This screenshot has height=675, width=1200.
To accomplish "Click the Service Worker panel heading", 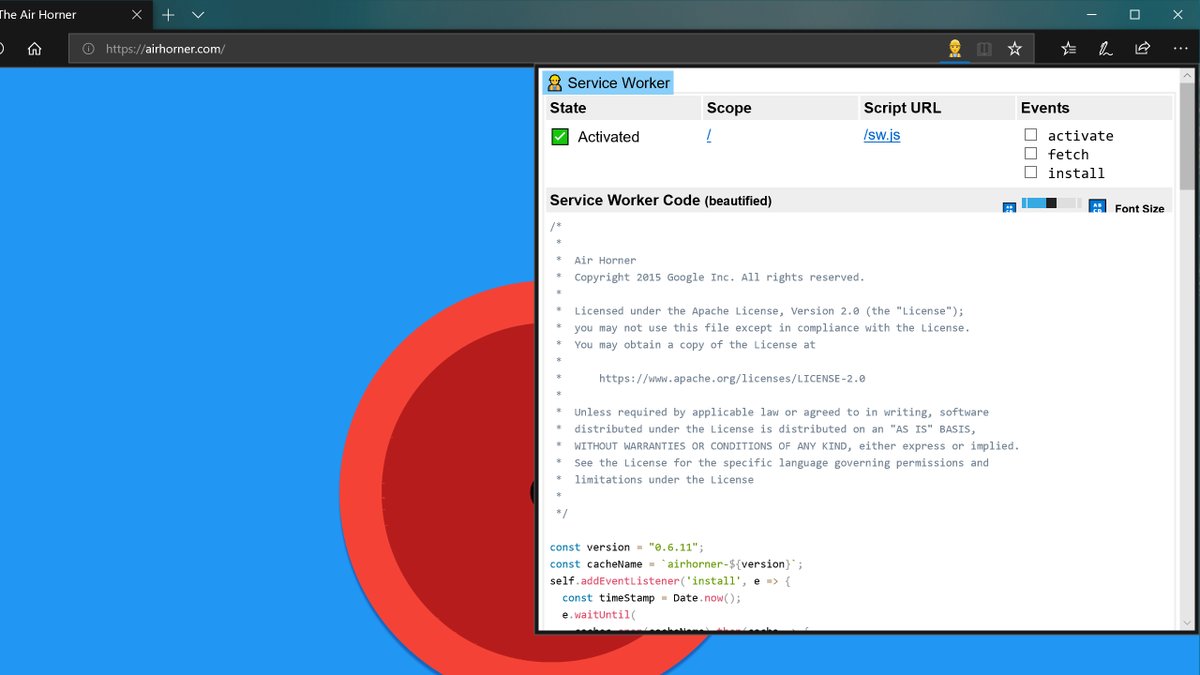I will click(x=608, y=83).
